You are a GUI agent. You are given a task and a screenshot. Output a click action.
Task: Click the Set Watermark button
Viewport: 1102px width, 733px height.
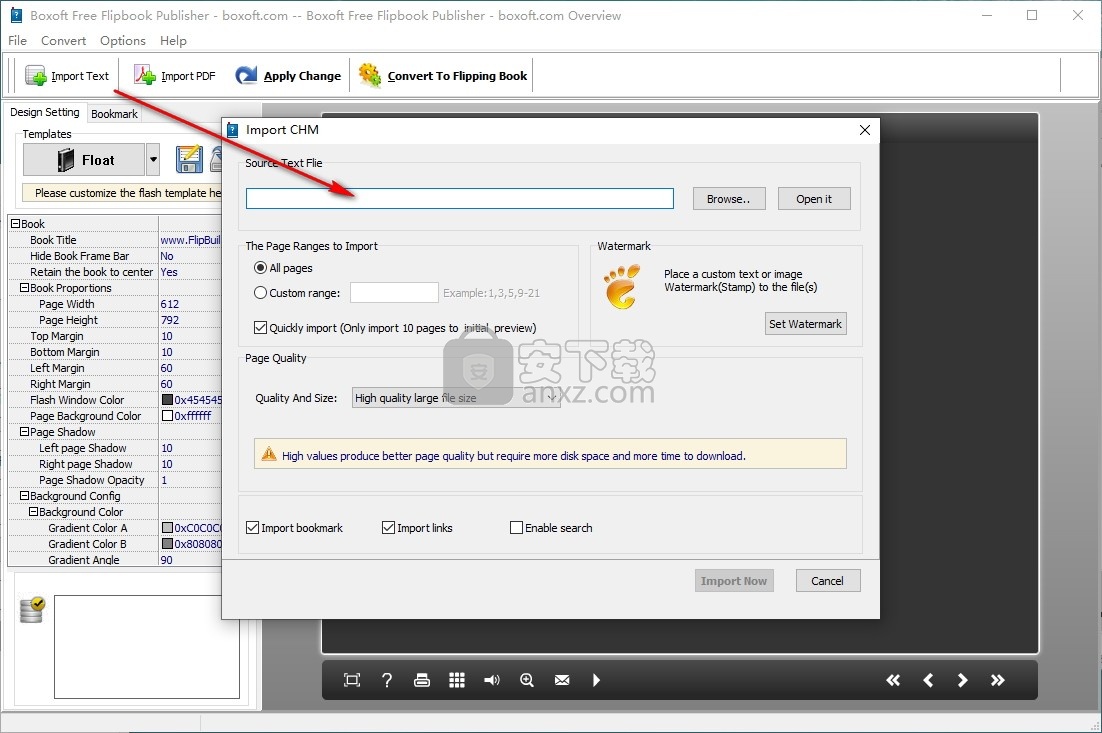pos(805,324)
